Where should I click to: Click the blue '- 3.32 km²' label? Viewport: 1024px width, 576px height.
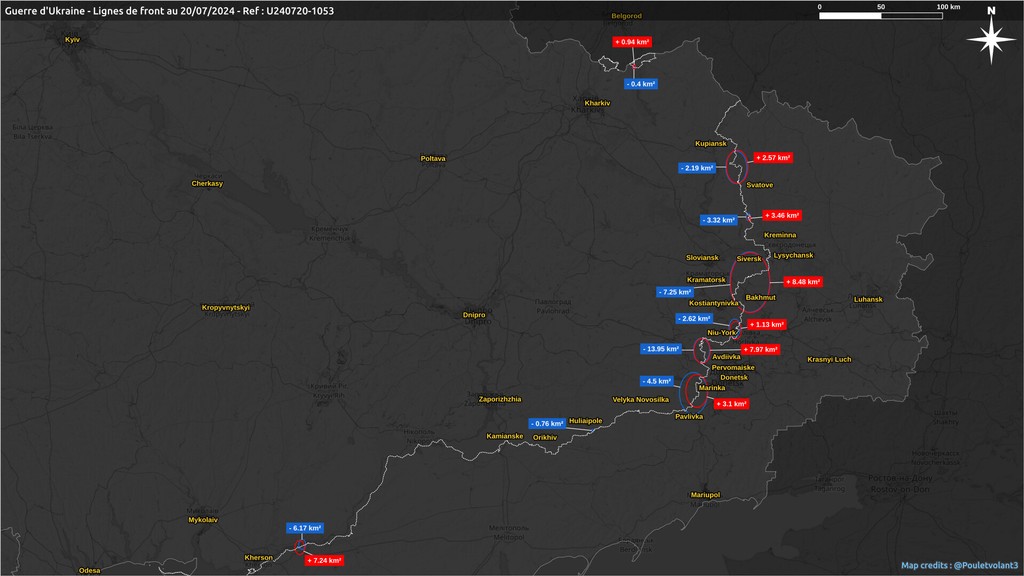[719, 221]
